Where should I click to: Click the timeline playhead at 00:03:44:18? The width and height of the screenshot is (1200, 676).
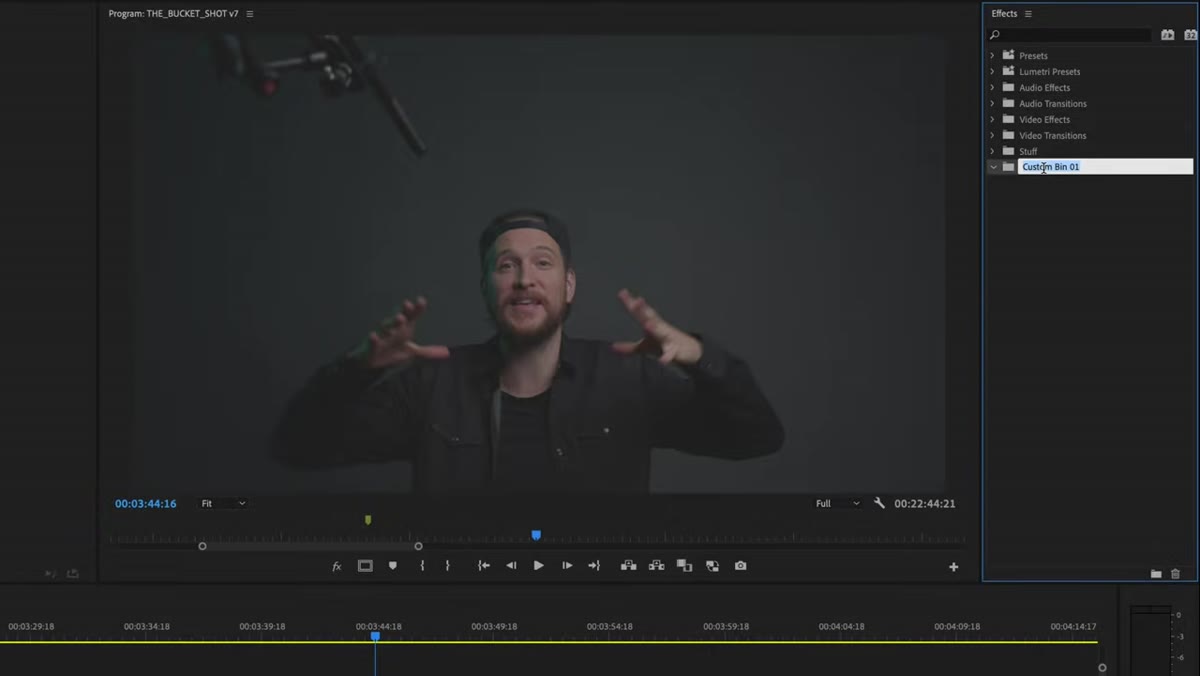375,636
